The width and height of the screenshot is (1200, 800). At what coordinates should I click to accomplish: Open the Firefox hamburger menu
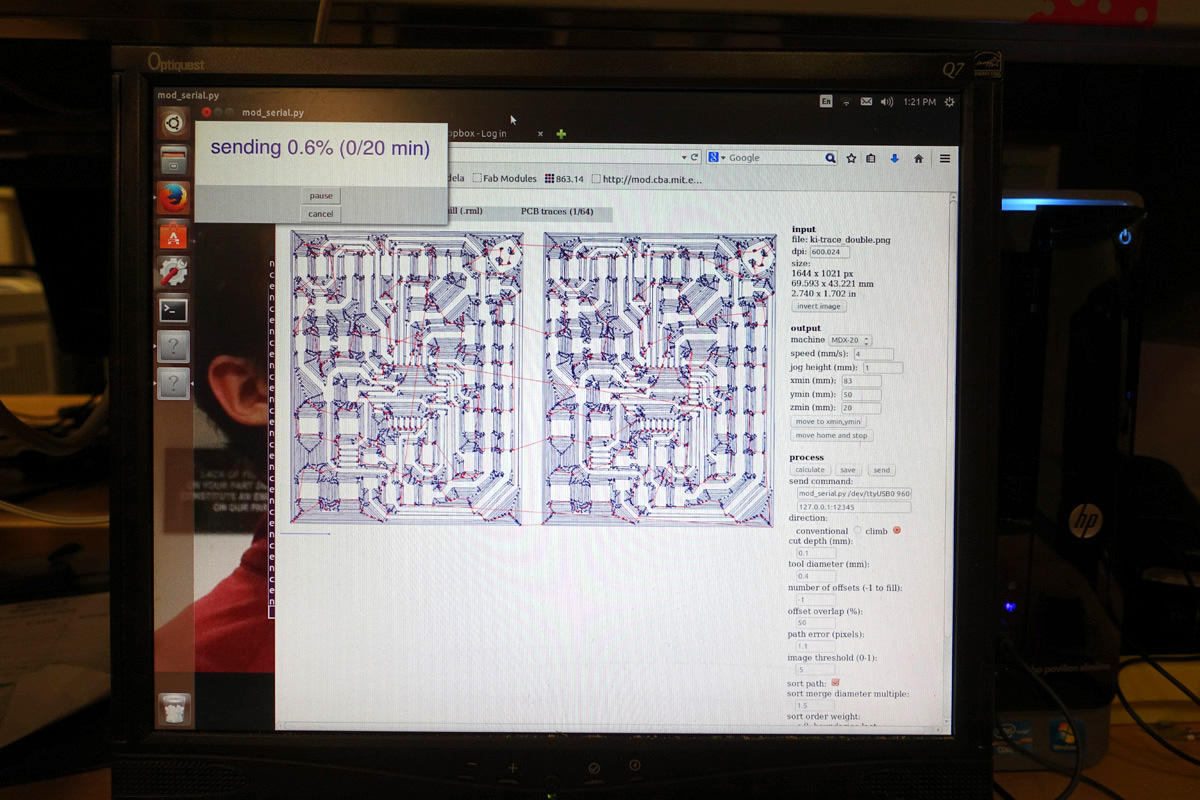(x=945, y=158)
